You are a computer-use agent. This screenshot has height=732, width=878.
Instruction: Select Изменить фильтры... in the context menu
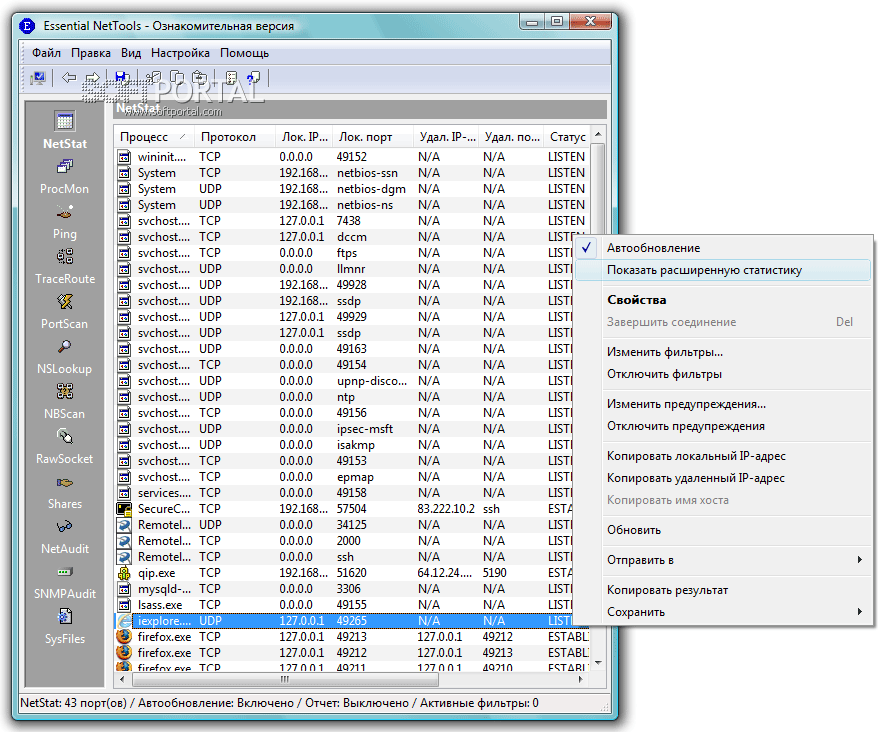(x=723, y=352)
